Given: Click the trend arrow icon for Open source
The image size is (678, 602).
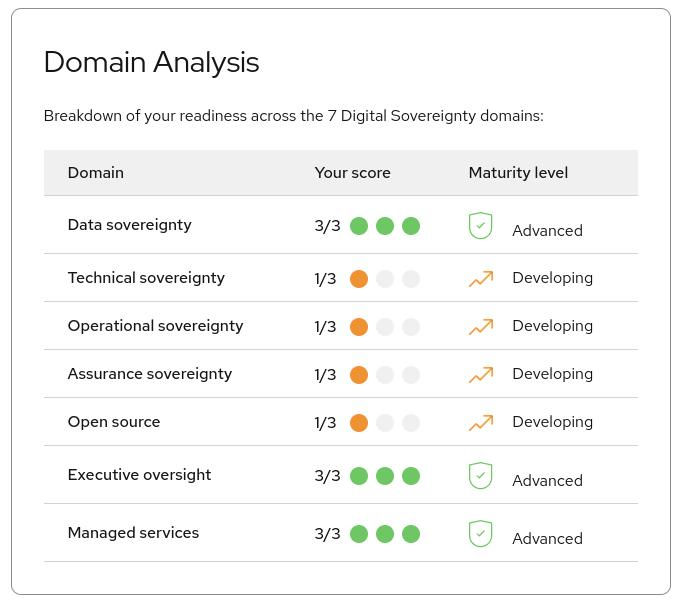Looking at the screenshot, I should (481, 423).
